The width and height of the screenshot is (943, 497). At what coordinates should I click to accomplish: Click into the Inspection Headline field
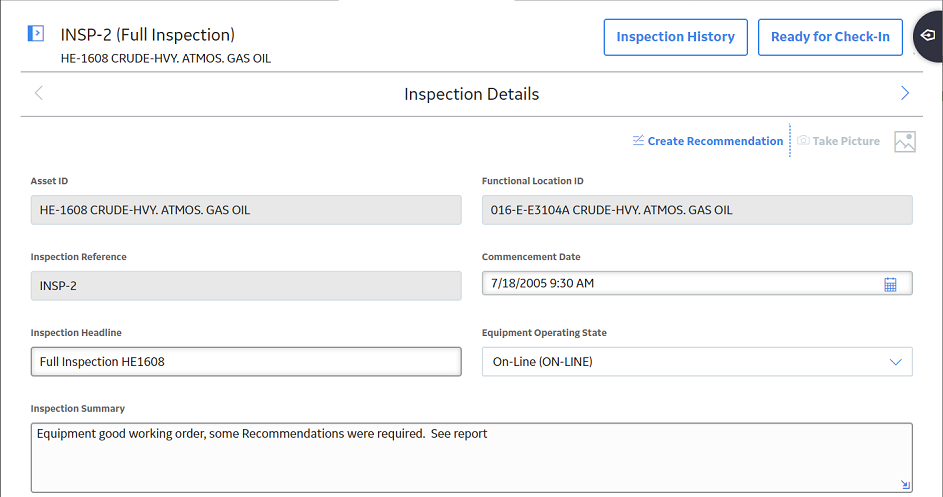pos(246,362)
